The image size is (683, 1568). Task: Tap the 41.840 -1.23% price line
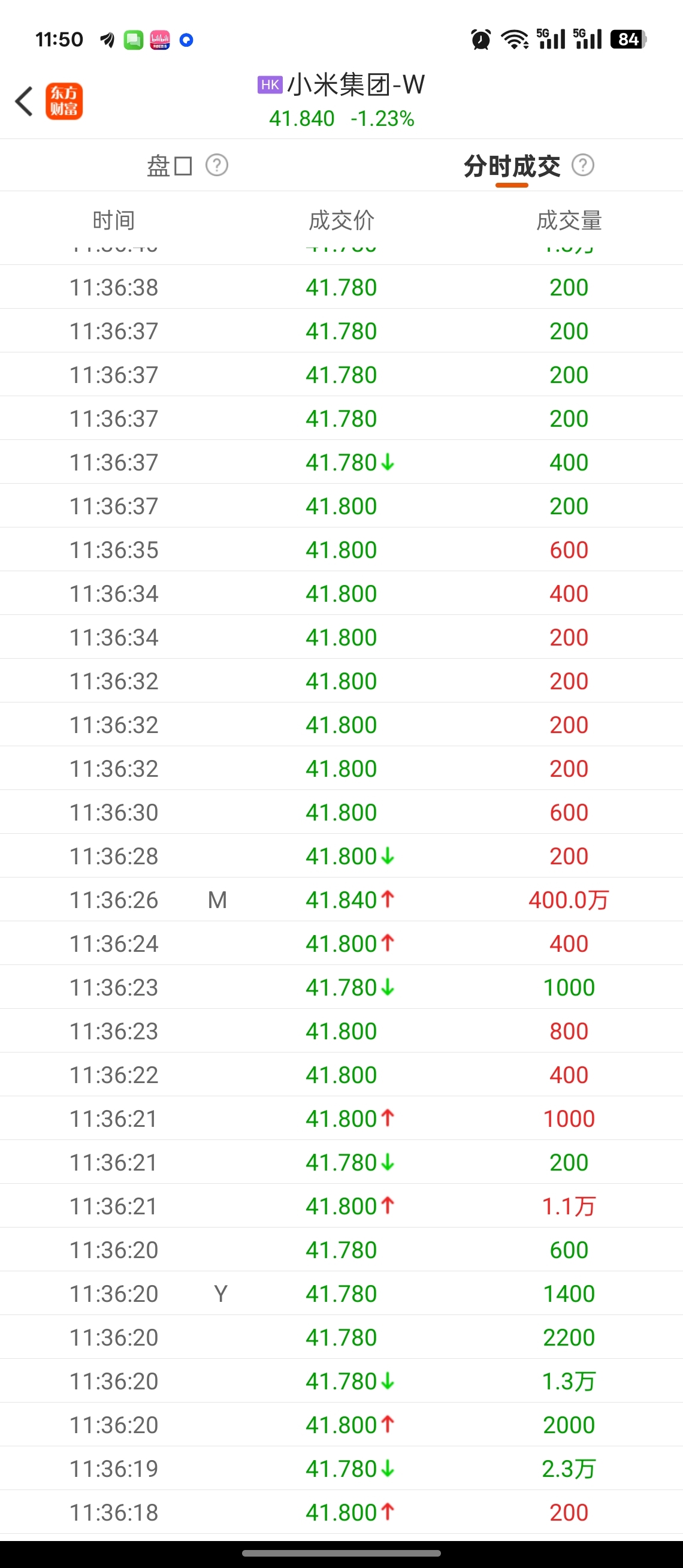[x=342, y=118]
